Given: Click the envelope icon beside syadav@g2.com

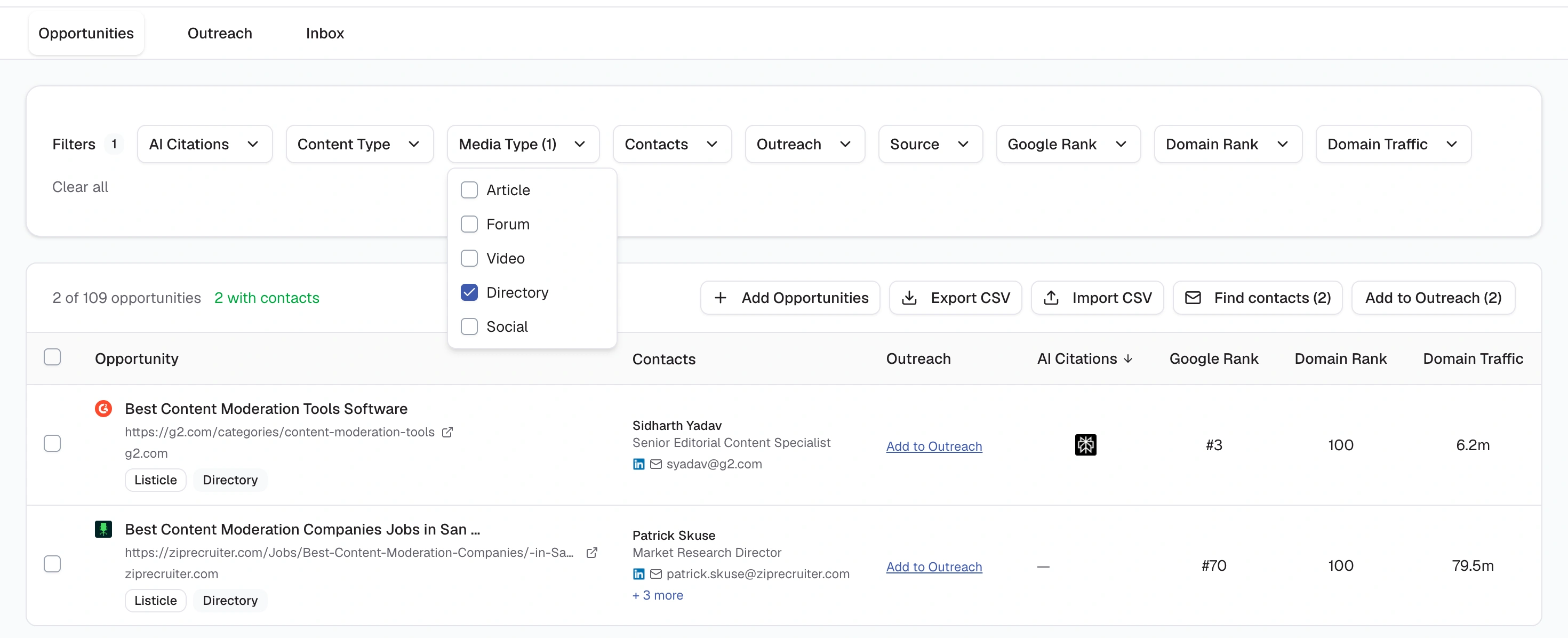Looking at the screenshot, I should [x=655, y=464].
